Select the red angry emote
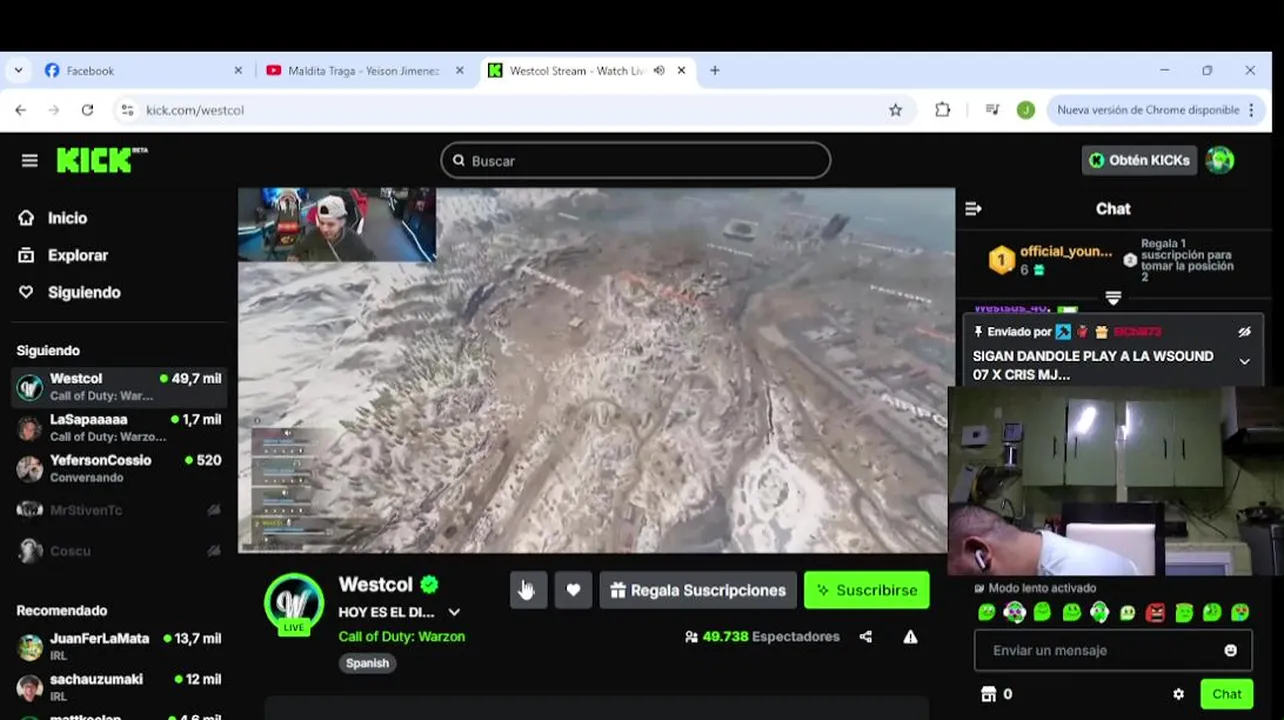Screen dimensions: 1284x720 [1155, 612]
